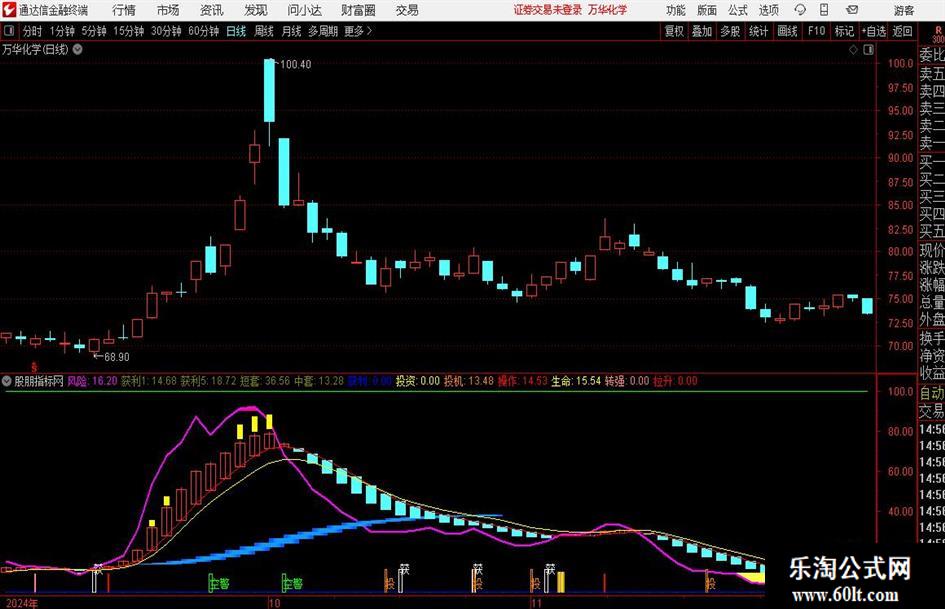Viewport: 945px width, 609px height.
Task: Click the diamond icon at chart top right
Action: click(853, 50)
